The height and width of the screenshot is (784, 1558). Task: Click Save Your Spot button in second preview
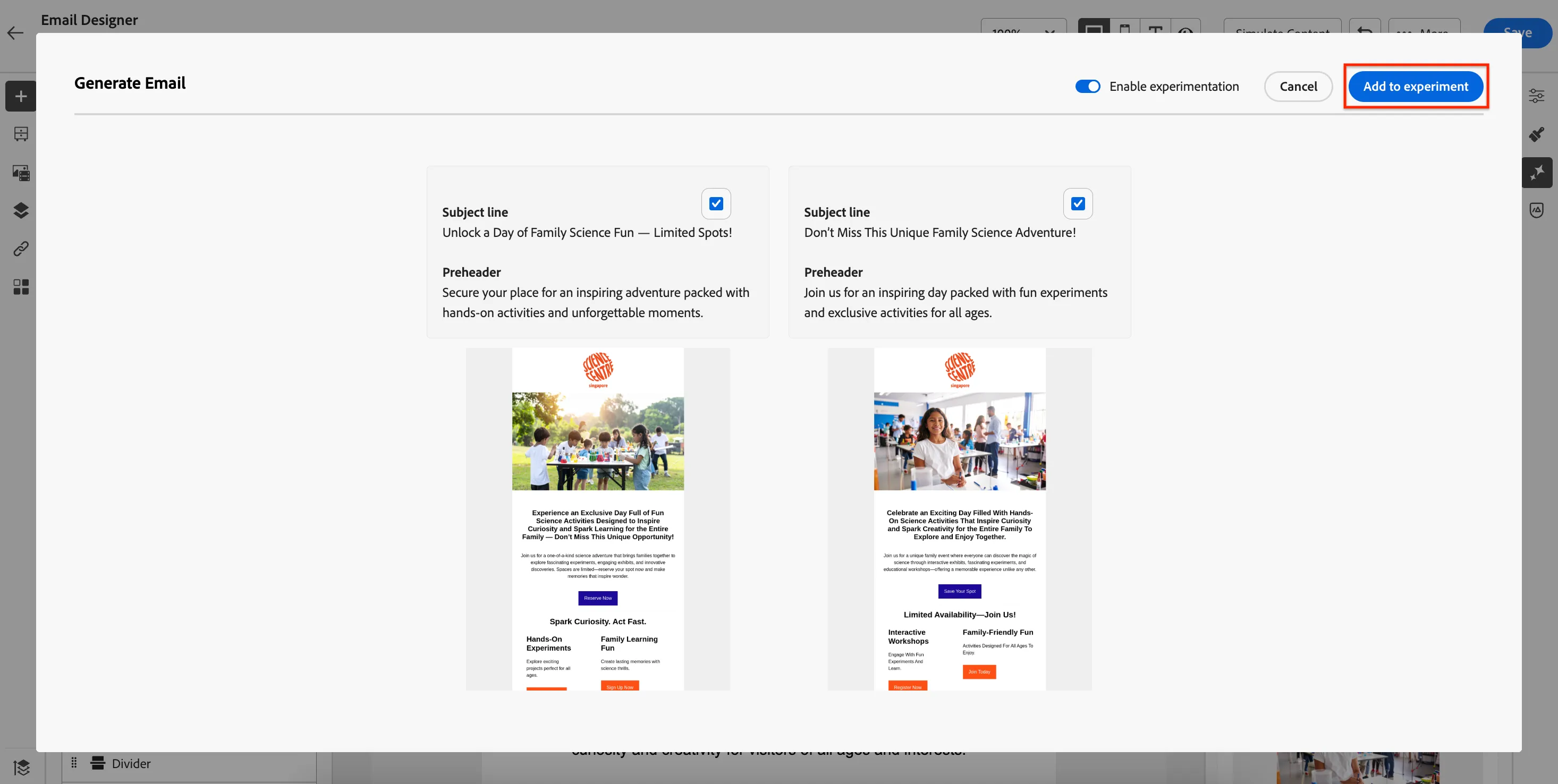click(959, 591)
